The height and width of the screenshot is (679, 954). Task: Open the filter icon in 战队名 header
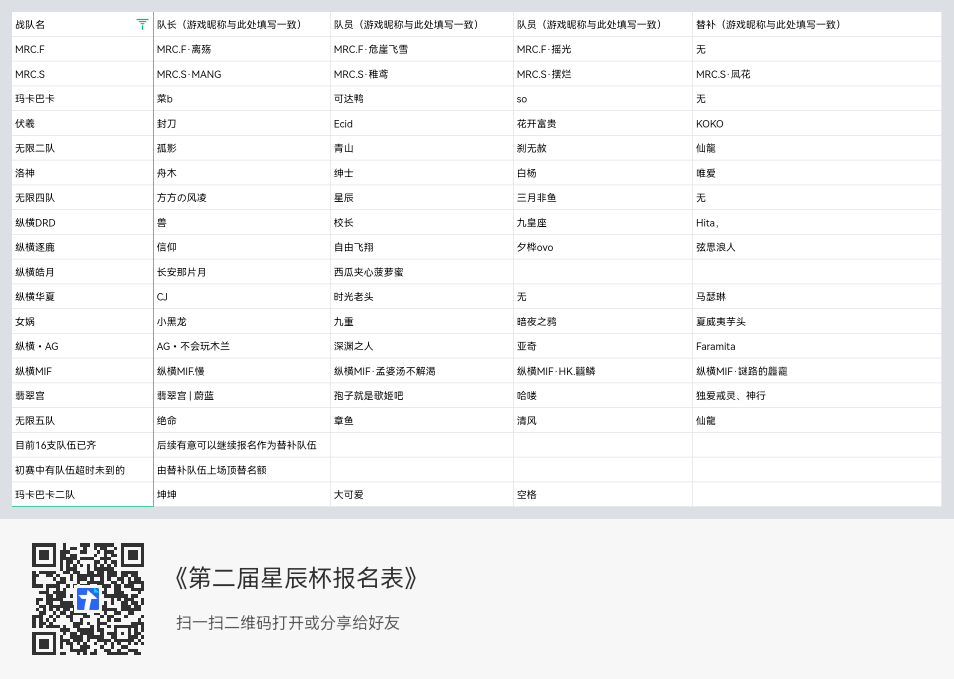[x=142, y=24]
